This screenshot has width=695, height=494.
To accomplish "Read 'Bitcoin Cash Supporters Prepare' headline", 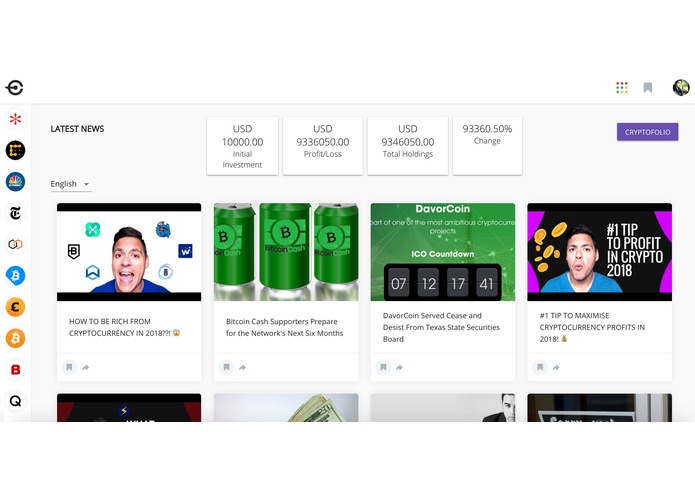I will tap(285, 327).
